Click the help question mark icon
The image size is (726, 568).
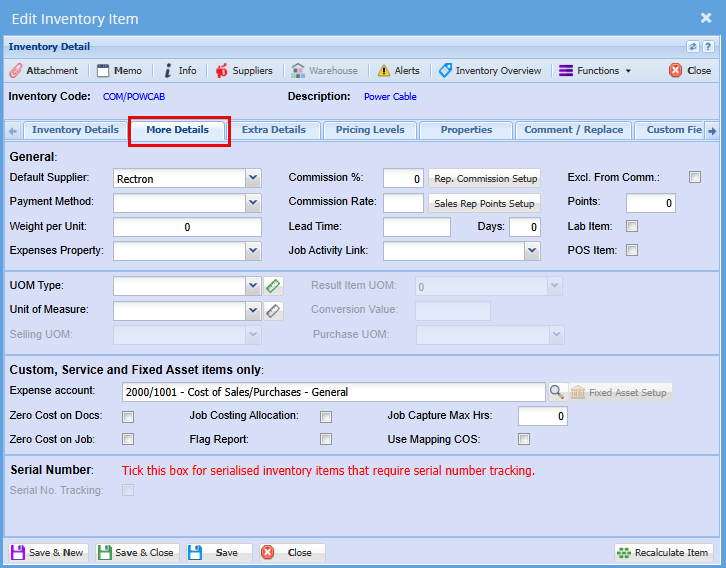tap(708, 46)
